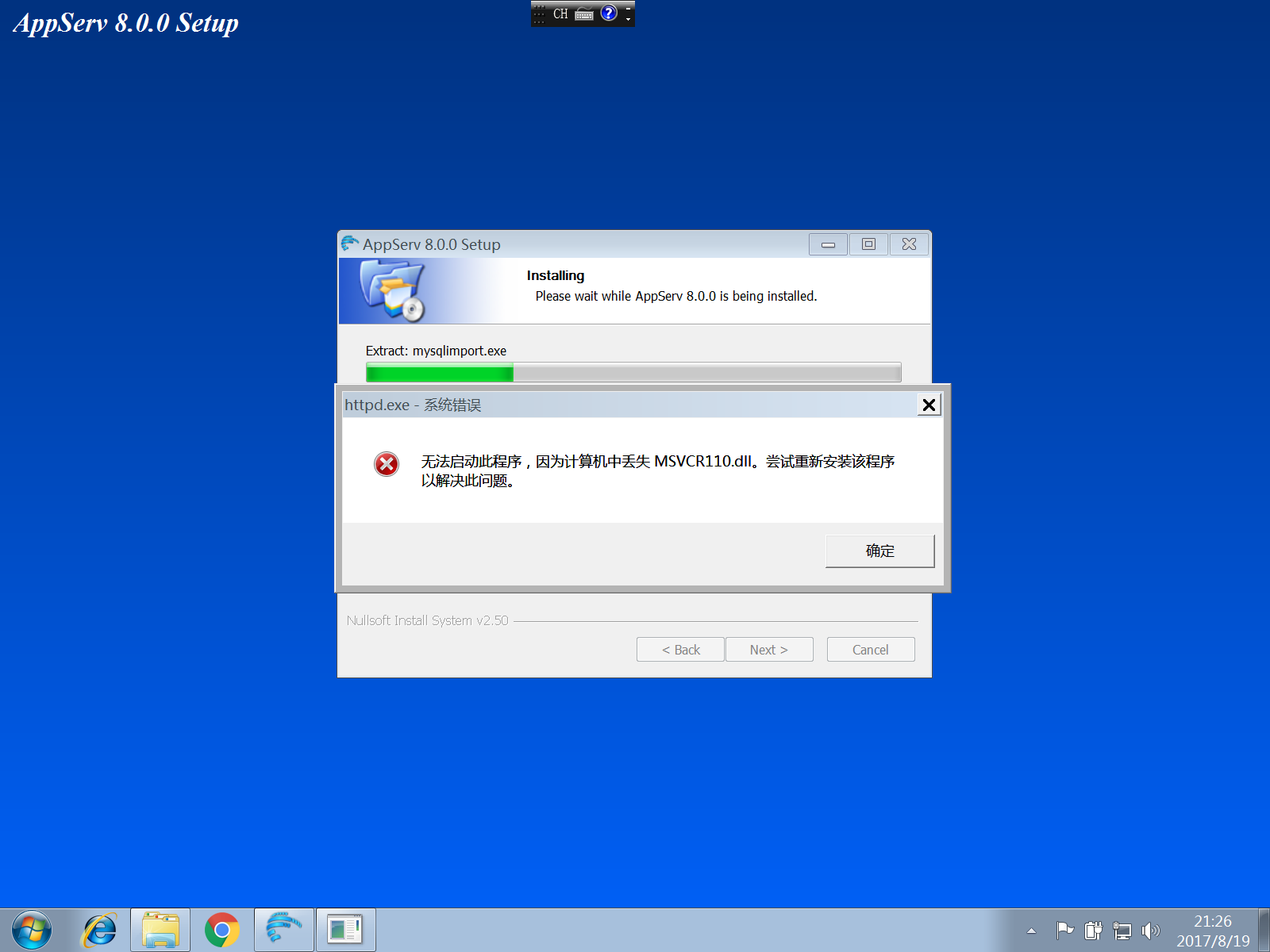Minimize the AppServ 8.0.0 Setup window
The height and width of the screenshot is (952, 1270).
click(828, 244)
